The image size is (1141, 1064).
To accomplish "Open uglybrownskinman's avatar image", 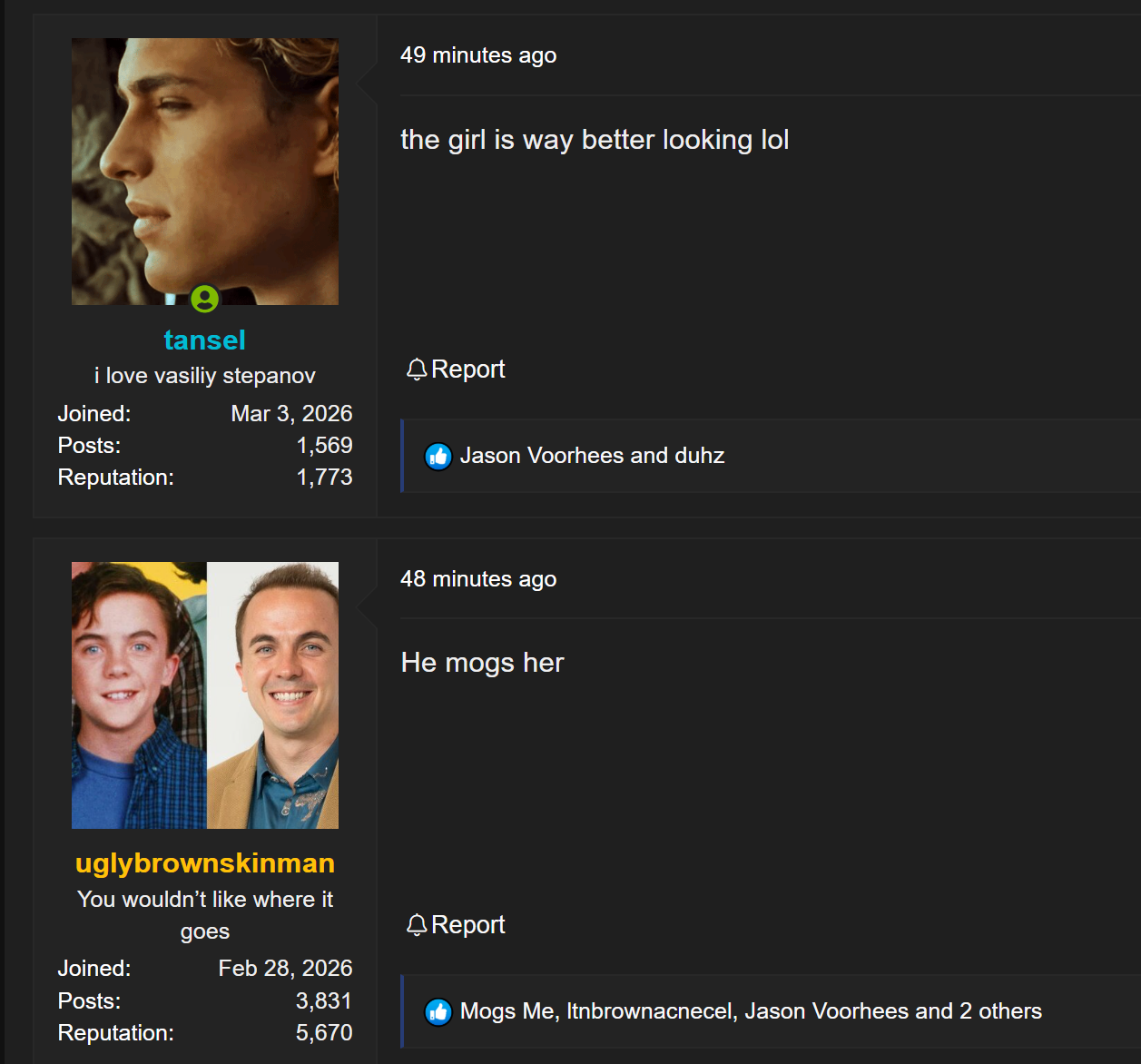I will [x=205, y=695].
